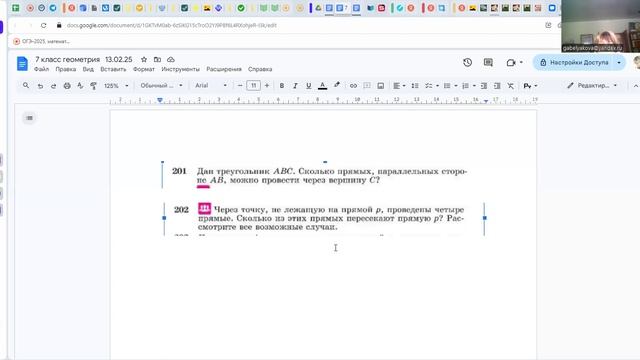Viewport: 640px width, 360px height.
Task: Click the document title 7 класс геометрия
Action: click(67, 60)
